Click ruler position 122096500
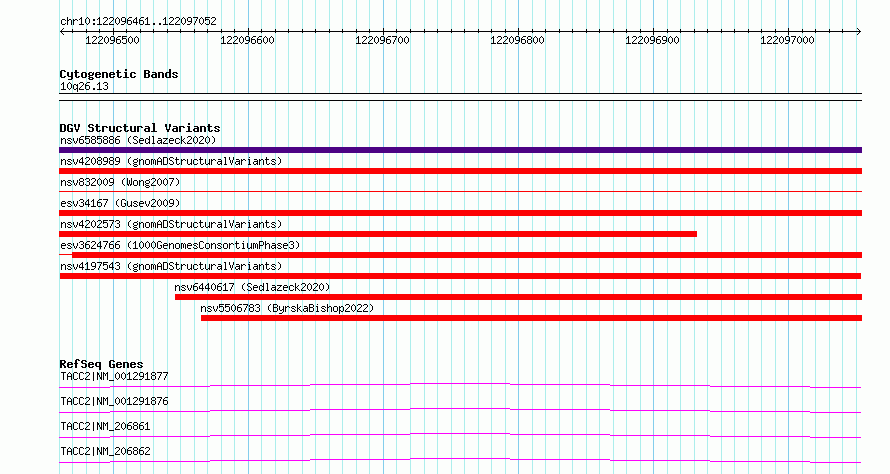The image size is (890, 474). coord(112,40)
